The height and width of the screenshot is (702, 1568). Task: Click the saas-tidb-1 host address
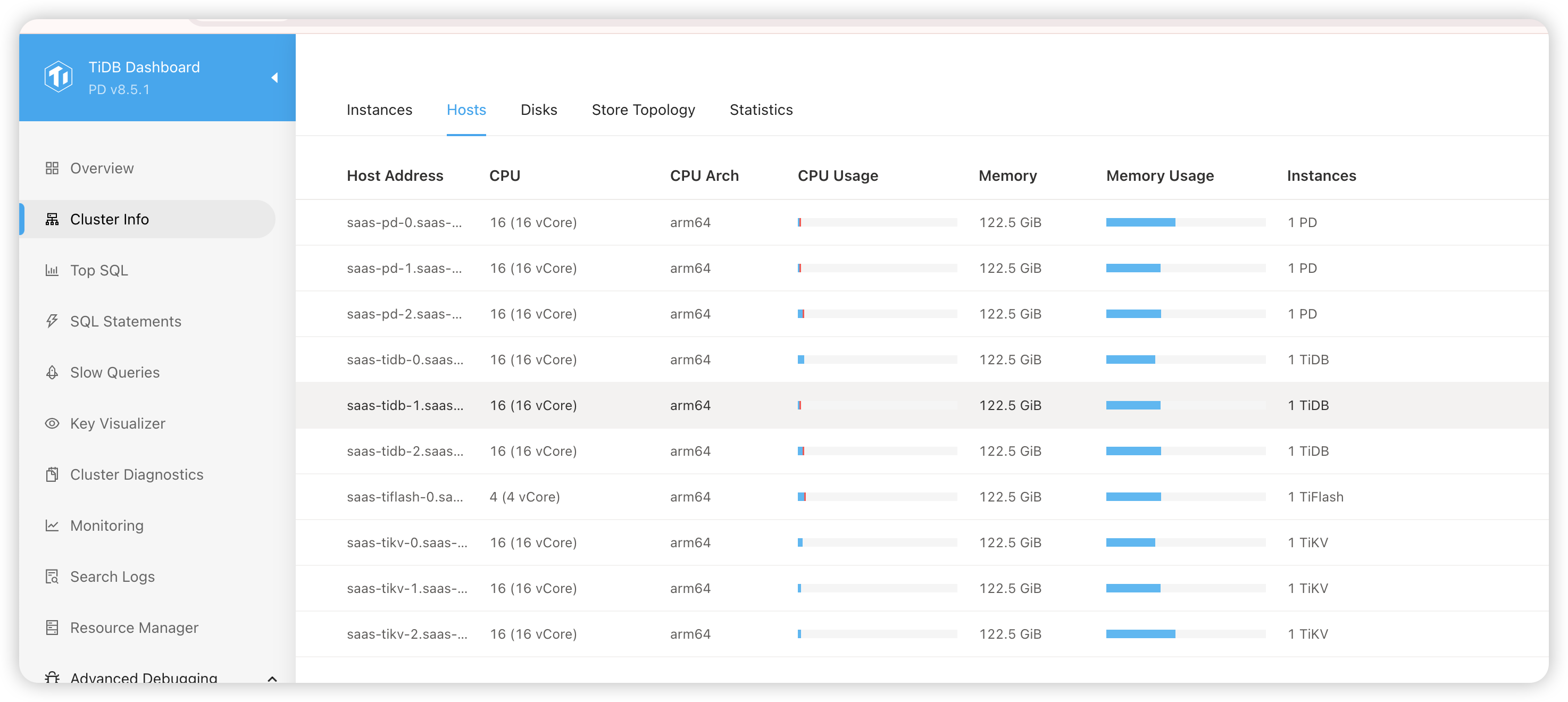(x=405, y=405)
